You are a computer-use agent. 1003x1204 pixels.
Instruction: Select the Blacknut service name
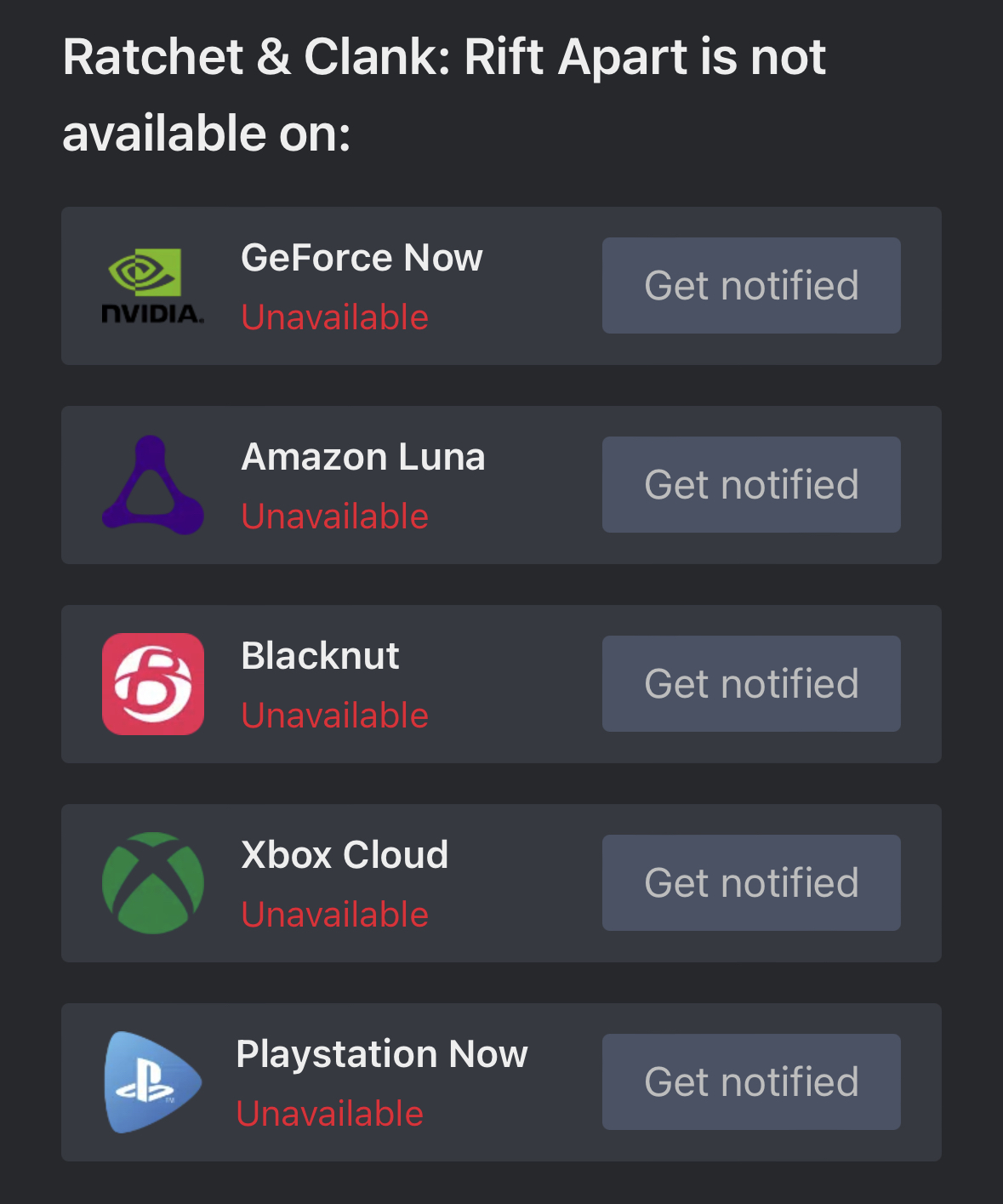pos(320,656)
